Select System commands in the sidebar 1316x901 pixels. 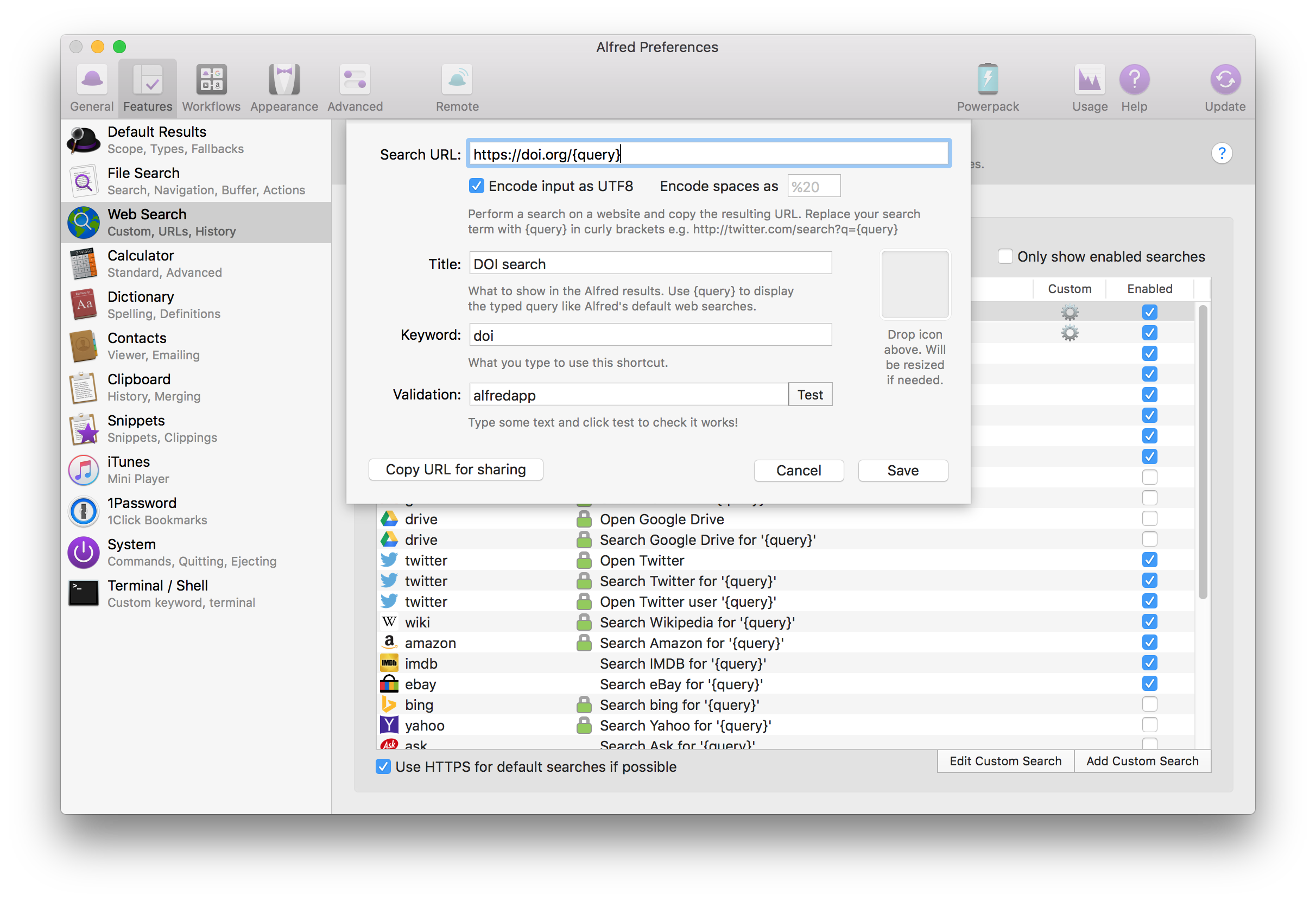pyautogui.click(x=196, y=553)
